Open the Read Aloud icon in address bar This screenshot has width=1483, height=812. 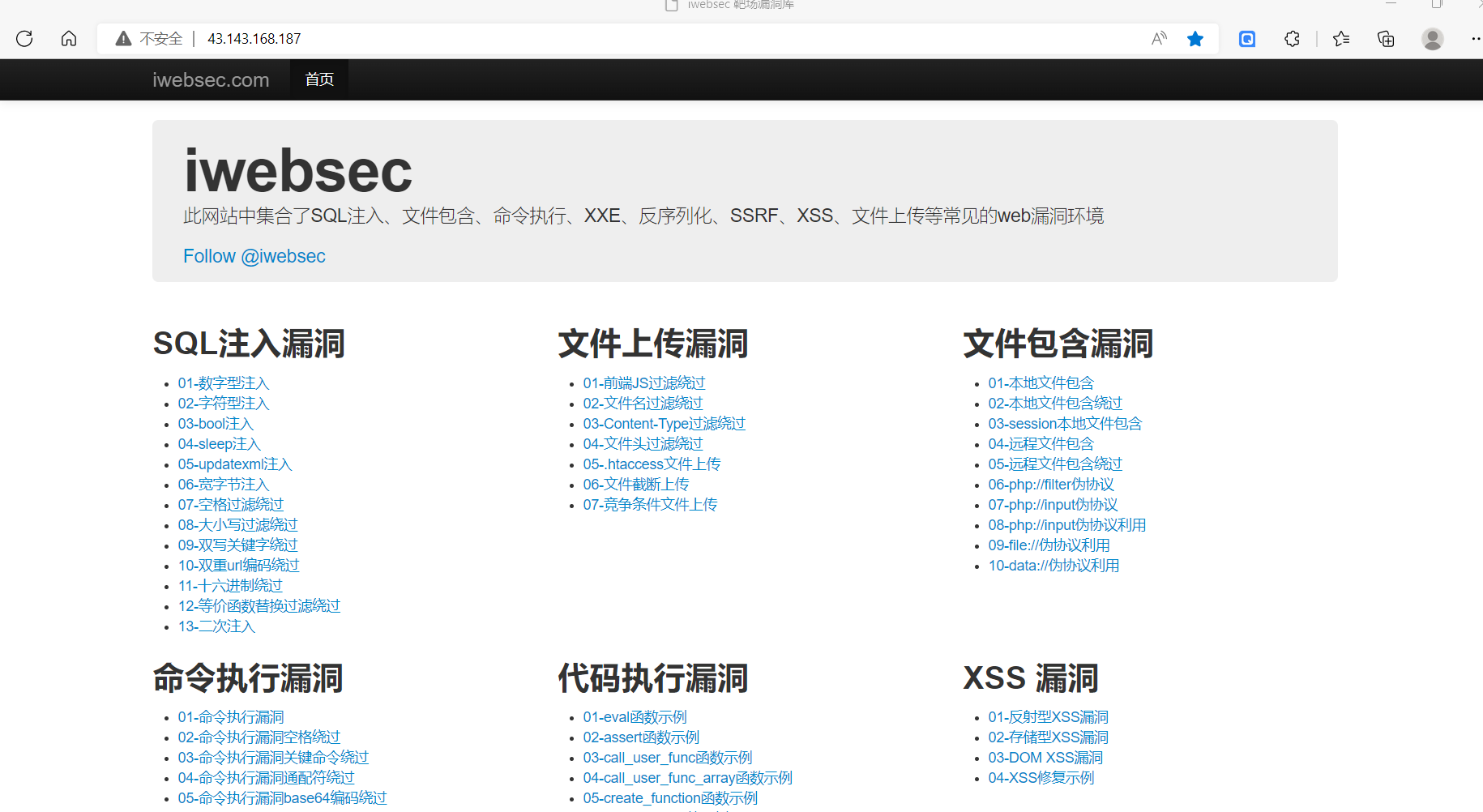tap(1159, 38)
